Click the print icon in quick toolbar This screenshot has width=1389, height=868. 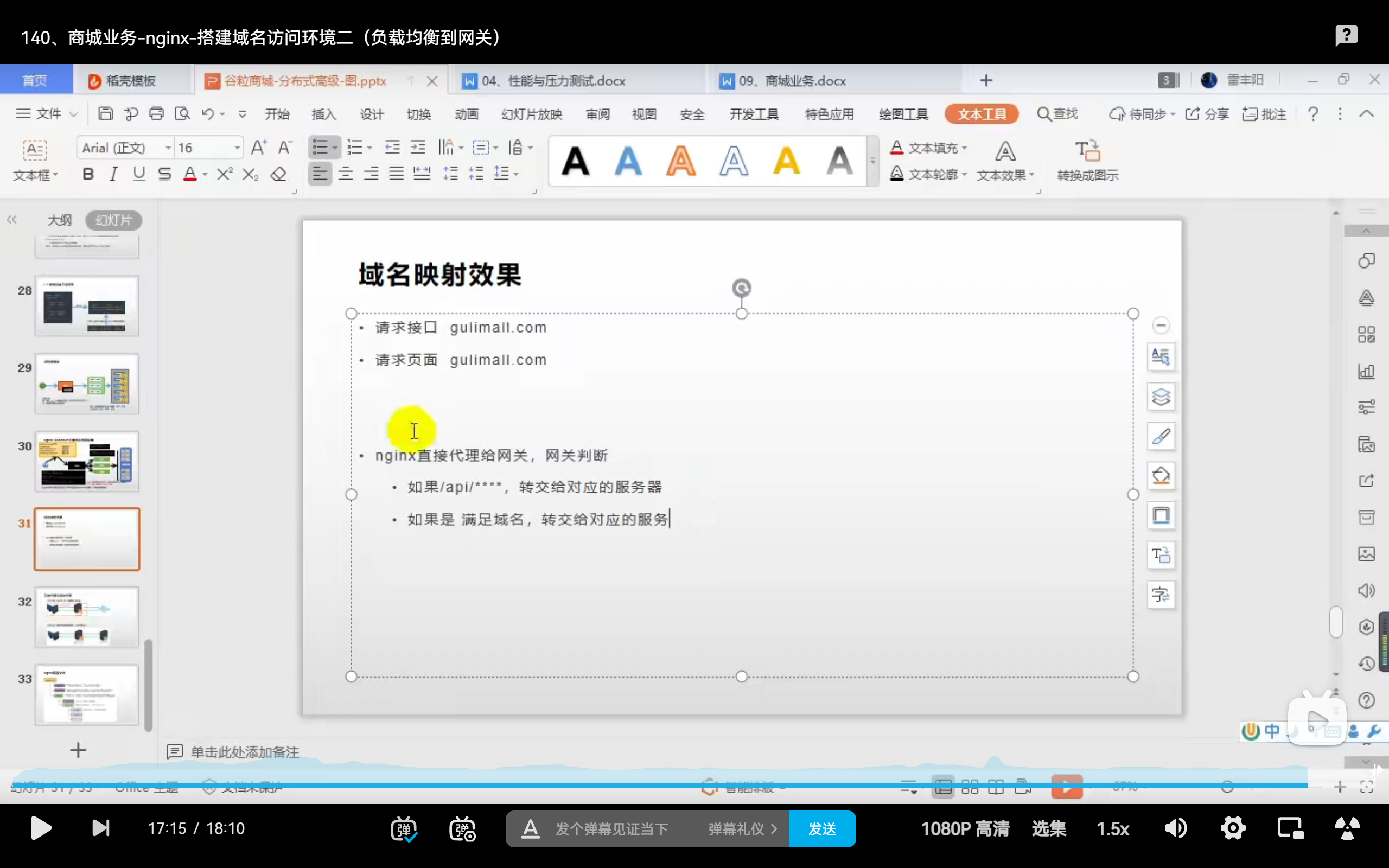pos(156,114)
